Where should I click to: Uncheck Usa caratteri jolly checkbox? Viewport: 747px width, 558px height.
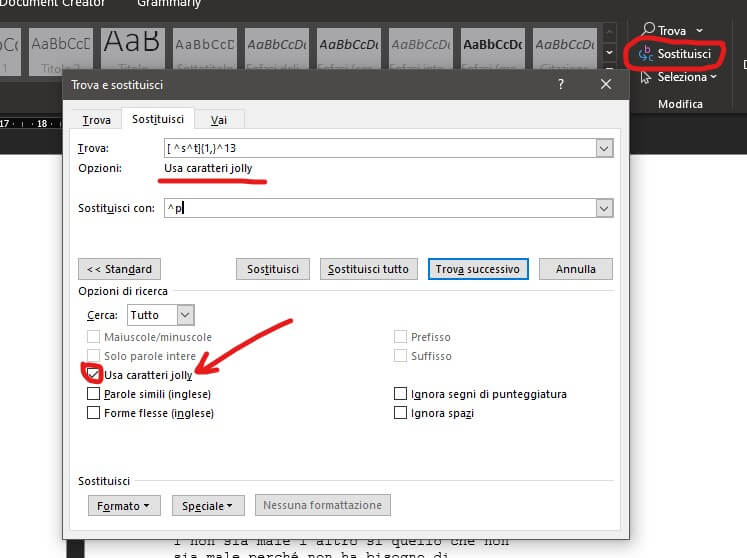pyautogui.click(x=94, y=374)
